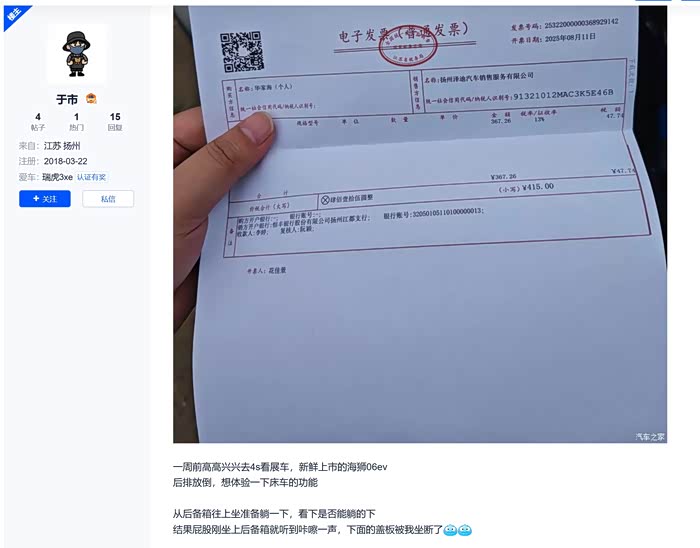
Task: Click the first blue sweating emoji
Action: point(450,530)
